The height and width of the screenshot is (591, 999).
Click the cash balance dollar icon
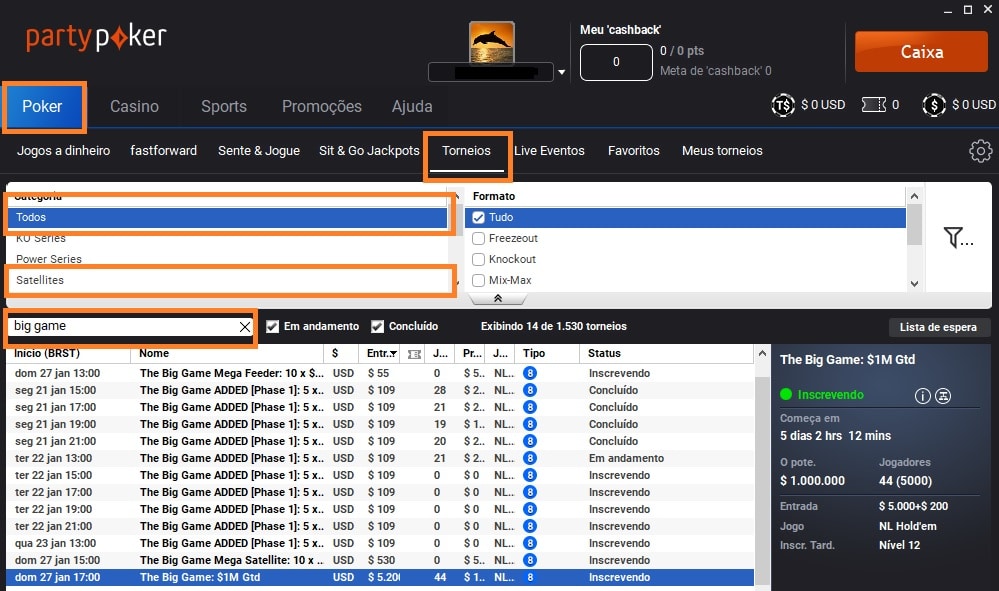point(933,104)
